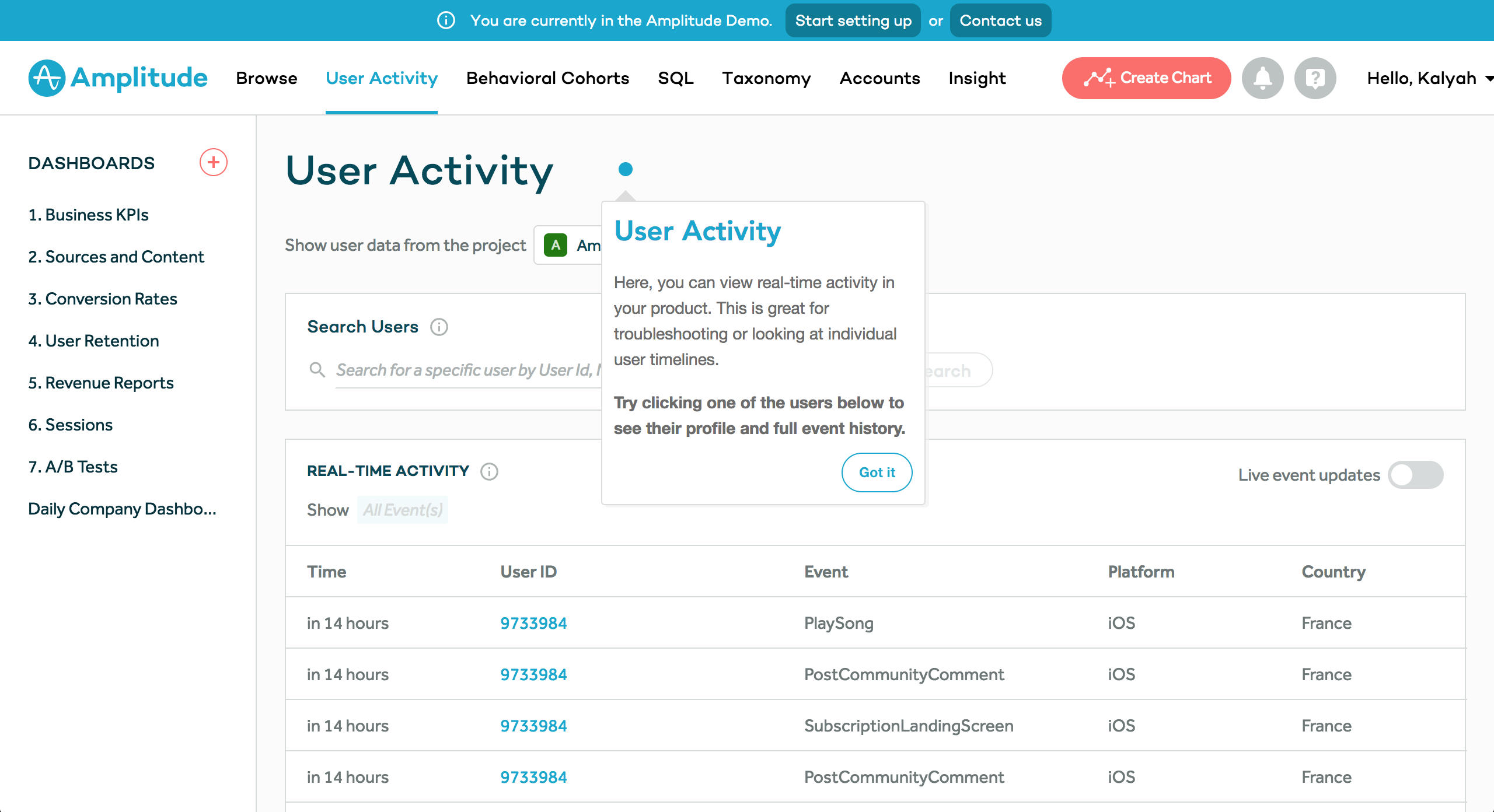The height and width of the screenshot is (812, 1494).
Task: Click the info icon beside Search Users
Action: [439, 327]
